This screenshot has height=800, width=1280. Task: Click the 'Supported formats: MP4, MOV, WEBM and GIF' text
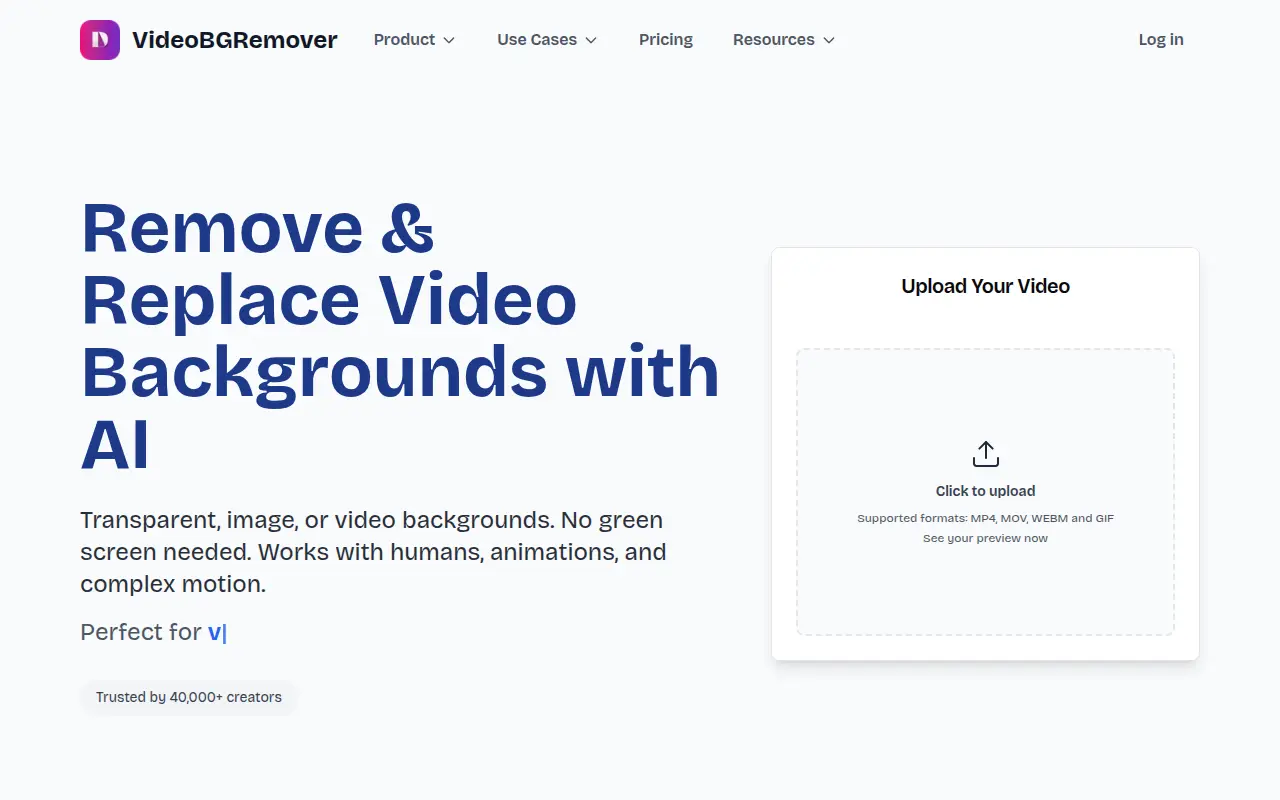[986, 518]
